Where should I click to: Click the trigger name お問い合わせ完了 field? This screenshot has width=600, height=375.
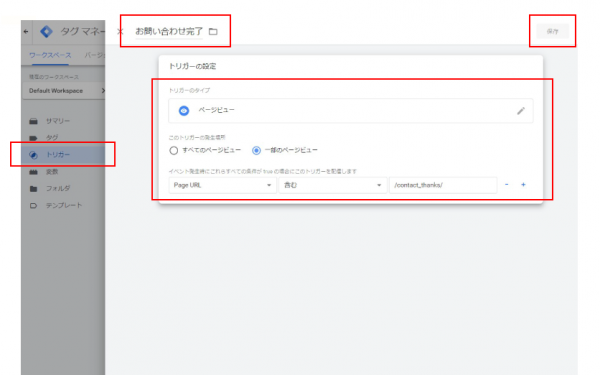click(169, 31)
